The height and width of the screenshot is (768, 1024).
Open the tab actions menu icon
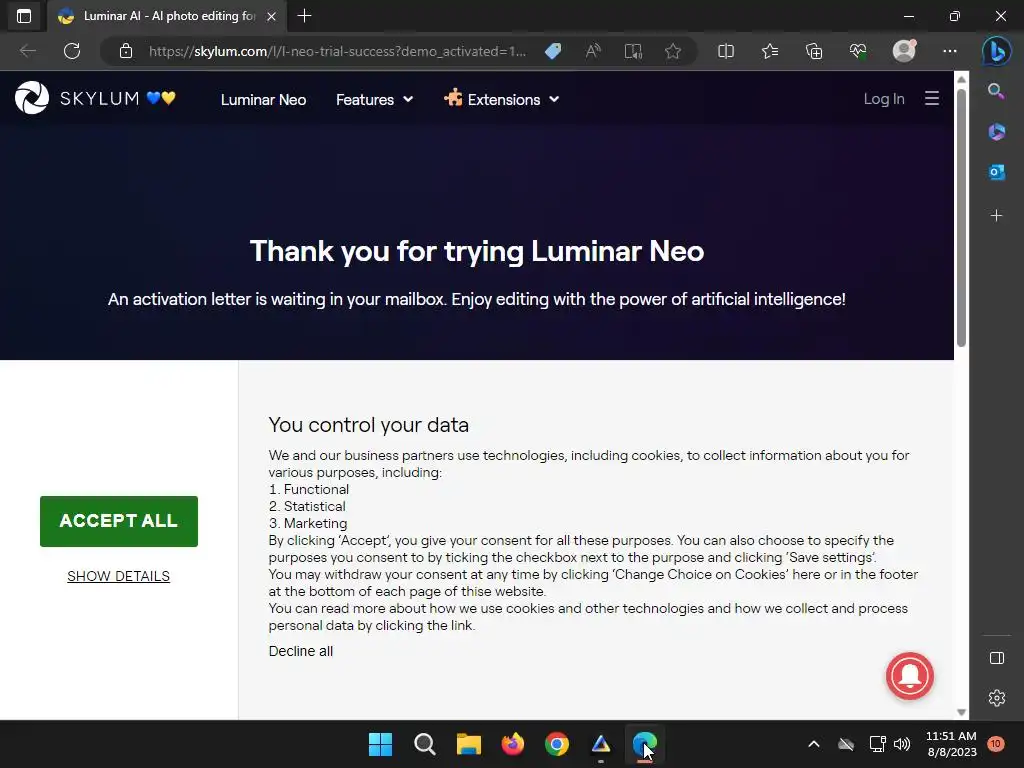click(24, 16)
